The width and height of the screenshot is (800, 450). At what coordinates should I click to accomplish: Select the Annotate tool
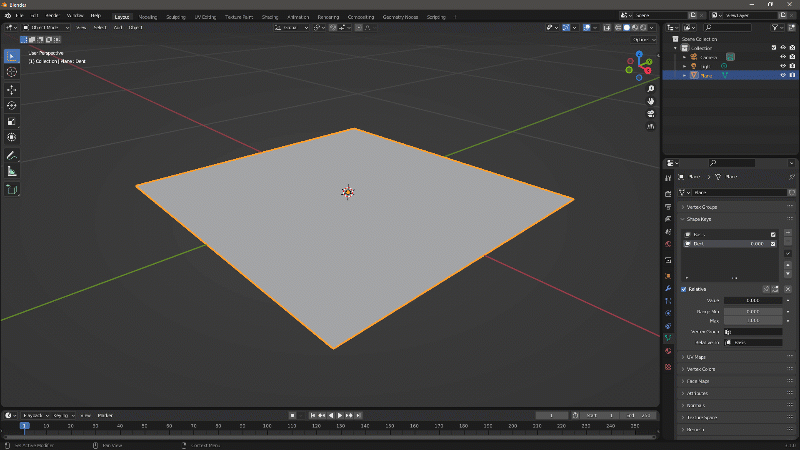(12, 155)
